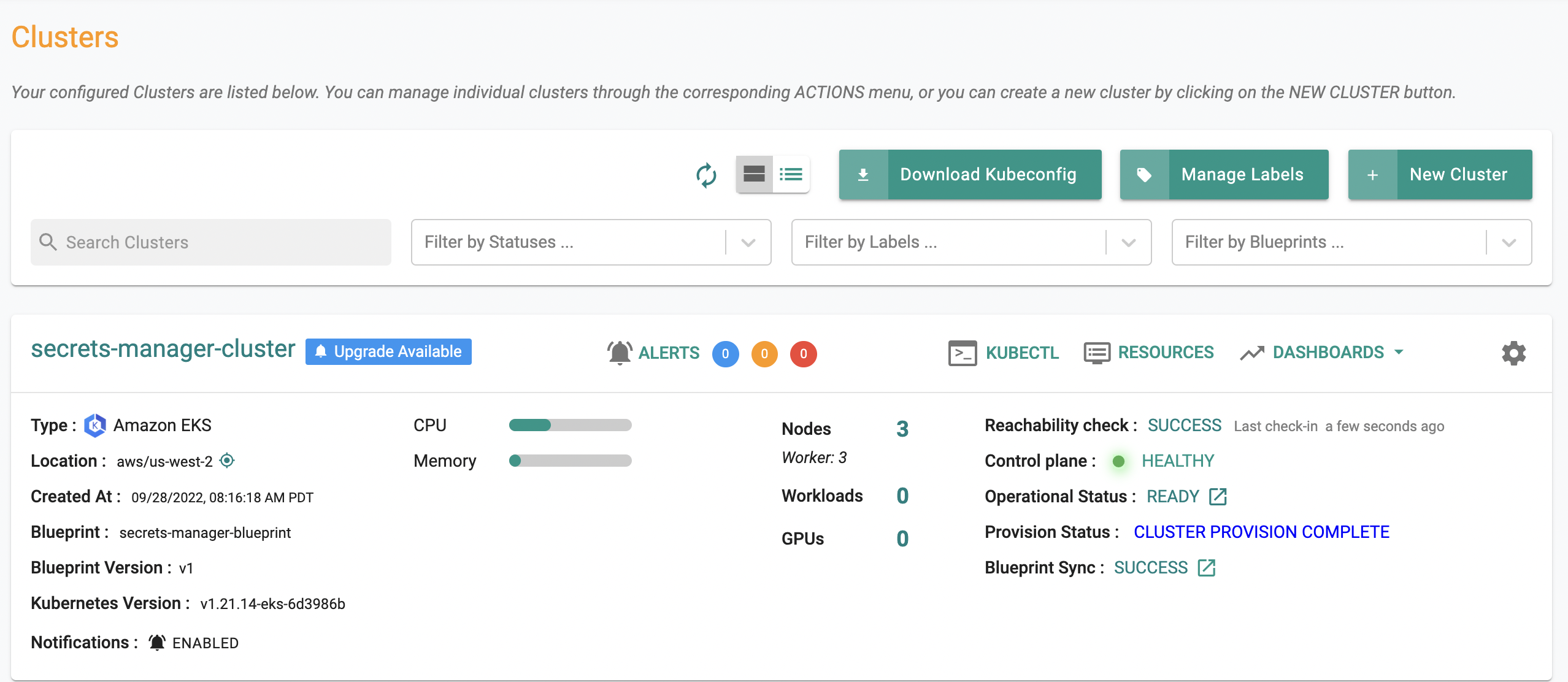Click the blue info alerts count badge

pyautogui.click(x=725, y=354)
